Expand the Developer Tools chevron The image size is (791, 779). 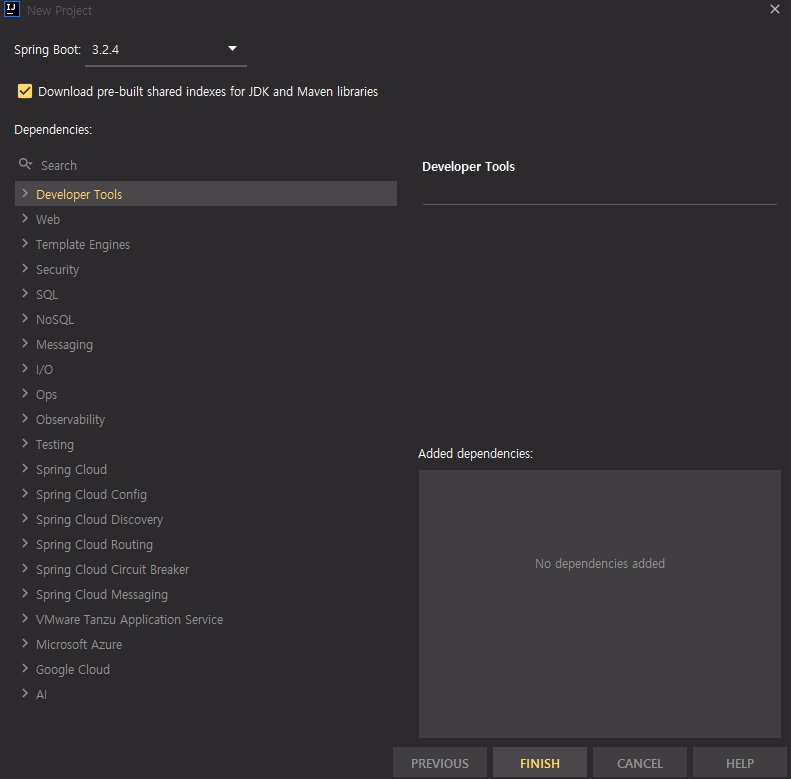[x=25, y=193]
